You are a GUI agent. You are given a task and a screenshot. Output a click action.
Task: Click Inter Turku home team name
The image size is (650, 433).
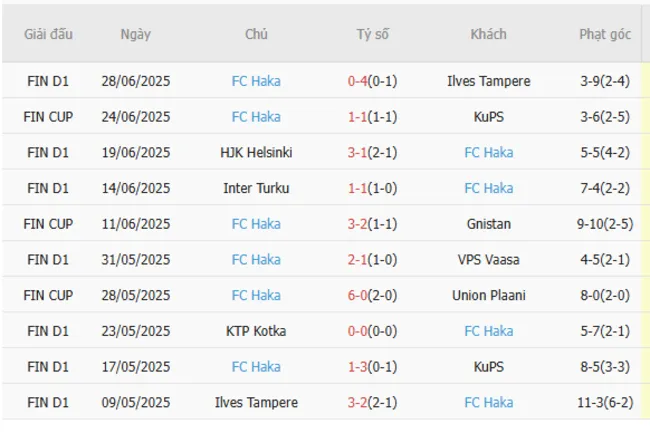point(256,188)
